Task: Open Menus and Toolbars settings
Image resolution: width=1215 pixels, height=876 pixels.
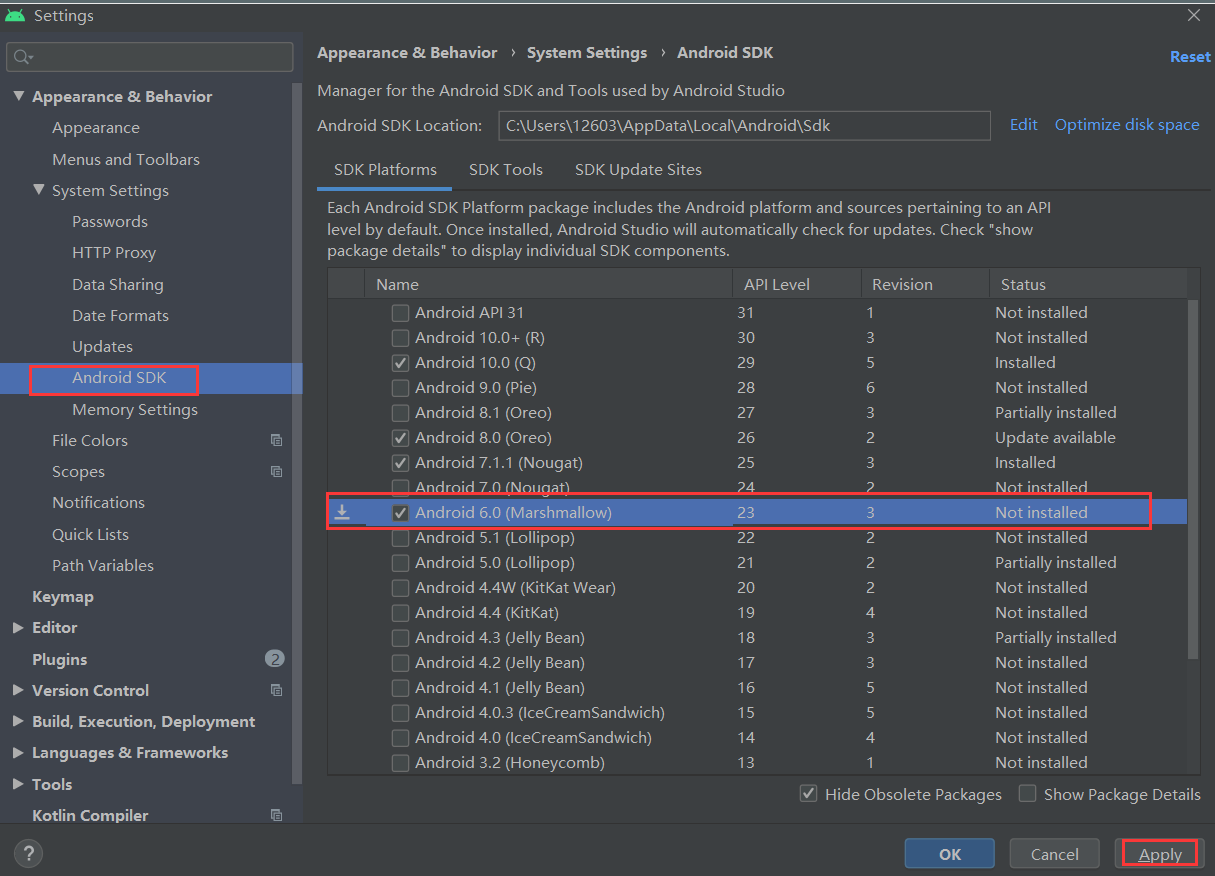Action: pyautogui.click(x=126, y=159)
